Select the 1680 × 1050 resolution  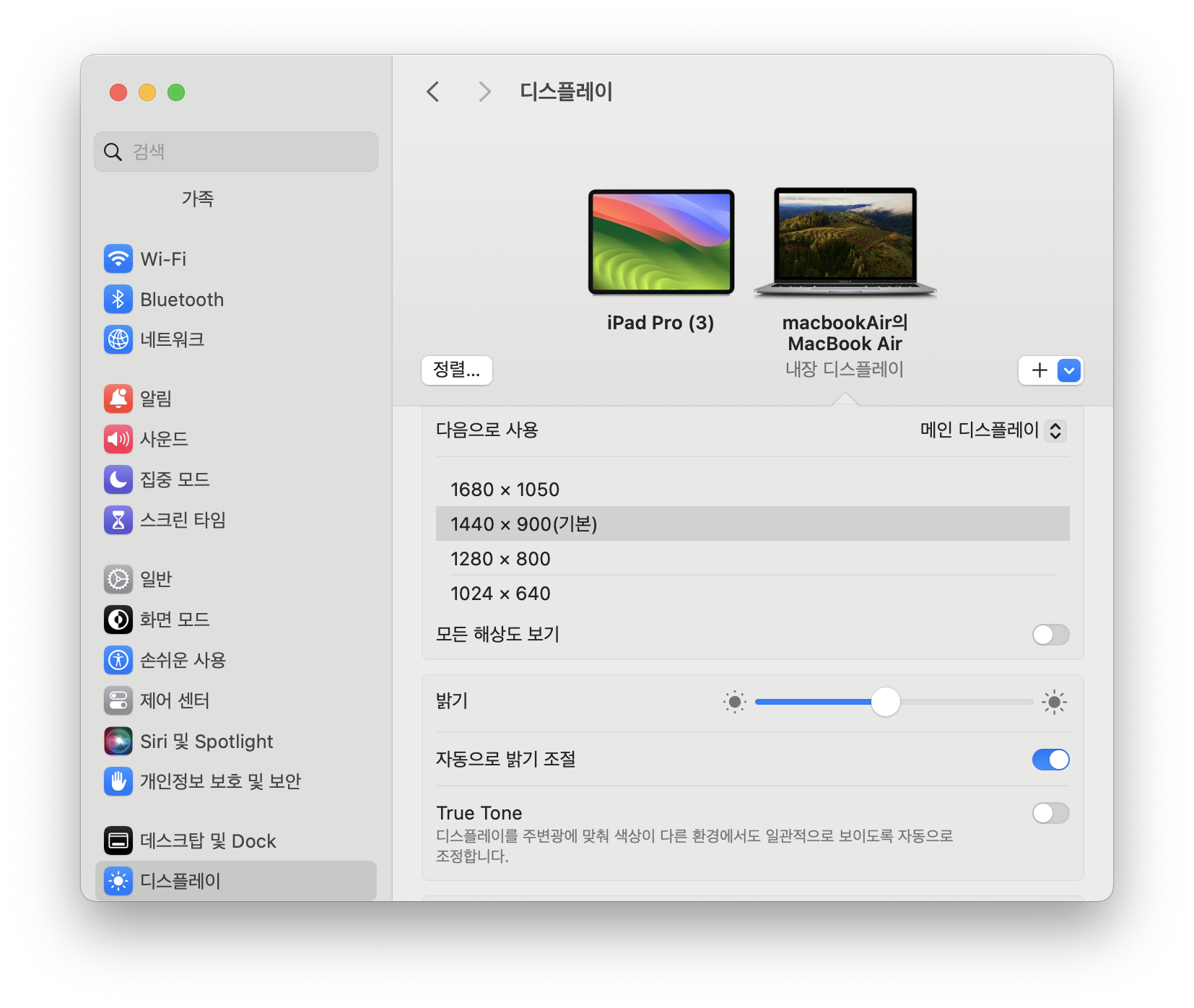[753, 490]
